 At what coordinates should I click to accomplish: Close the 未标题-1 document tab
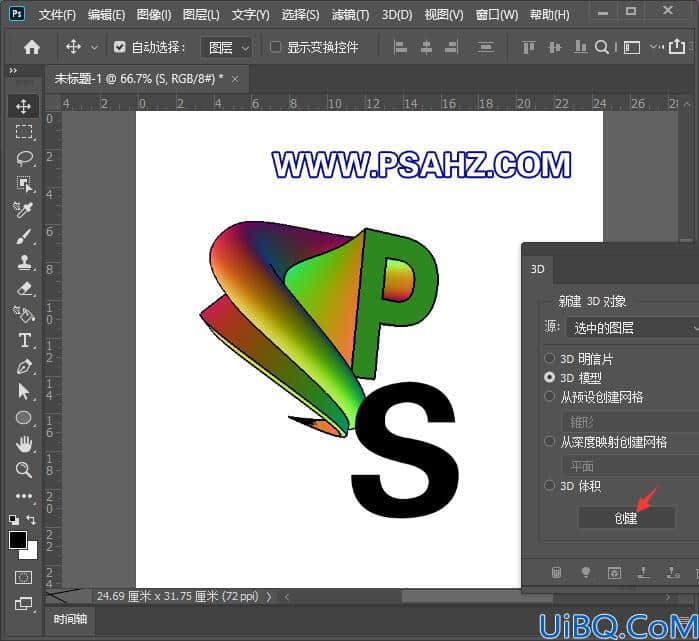click(235, 79)
